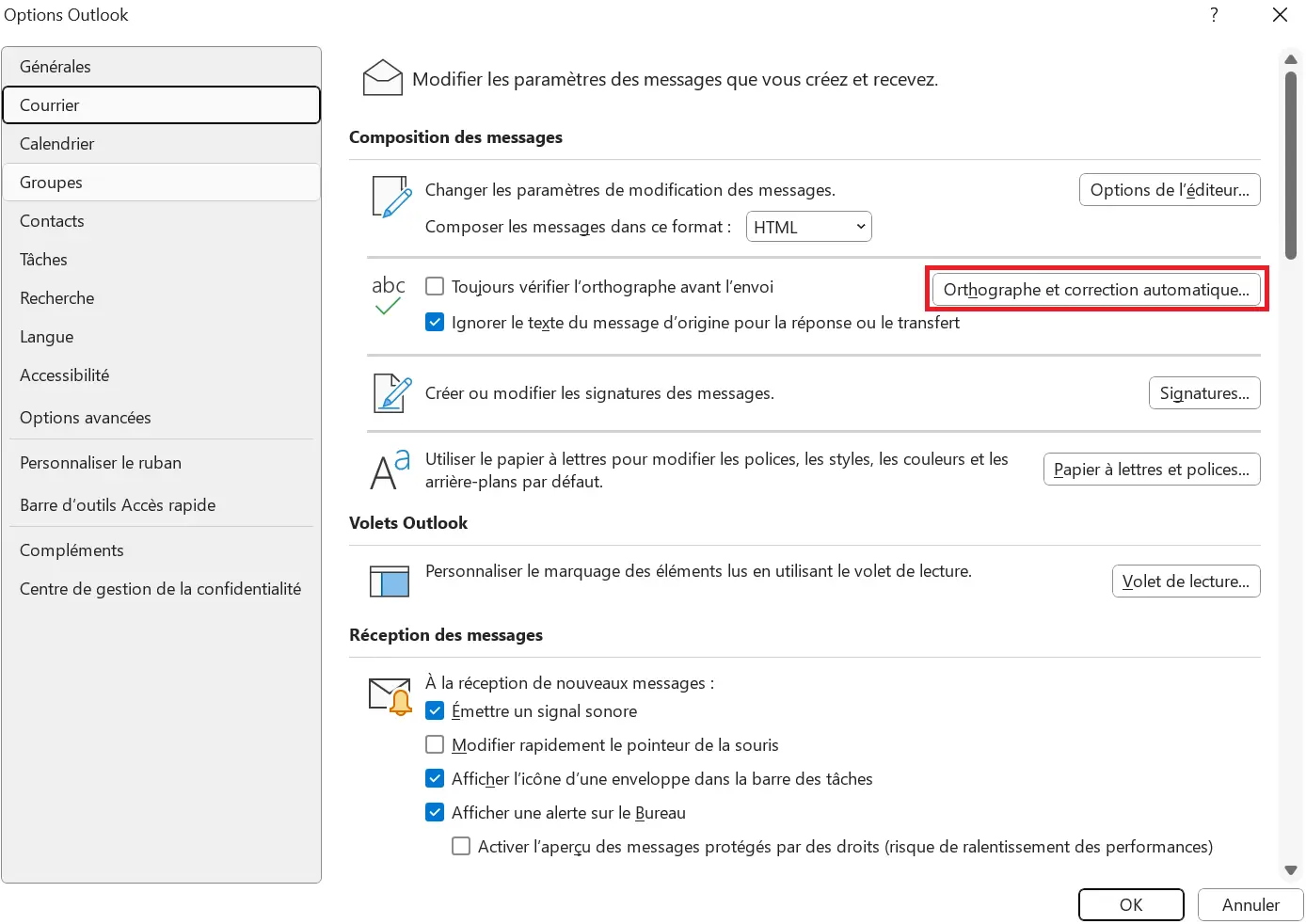
Task: Select Recherche in the sidebar
Action: tap(162, 298)
